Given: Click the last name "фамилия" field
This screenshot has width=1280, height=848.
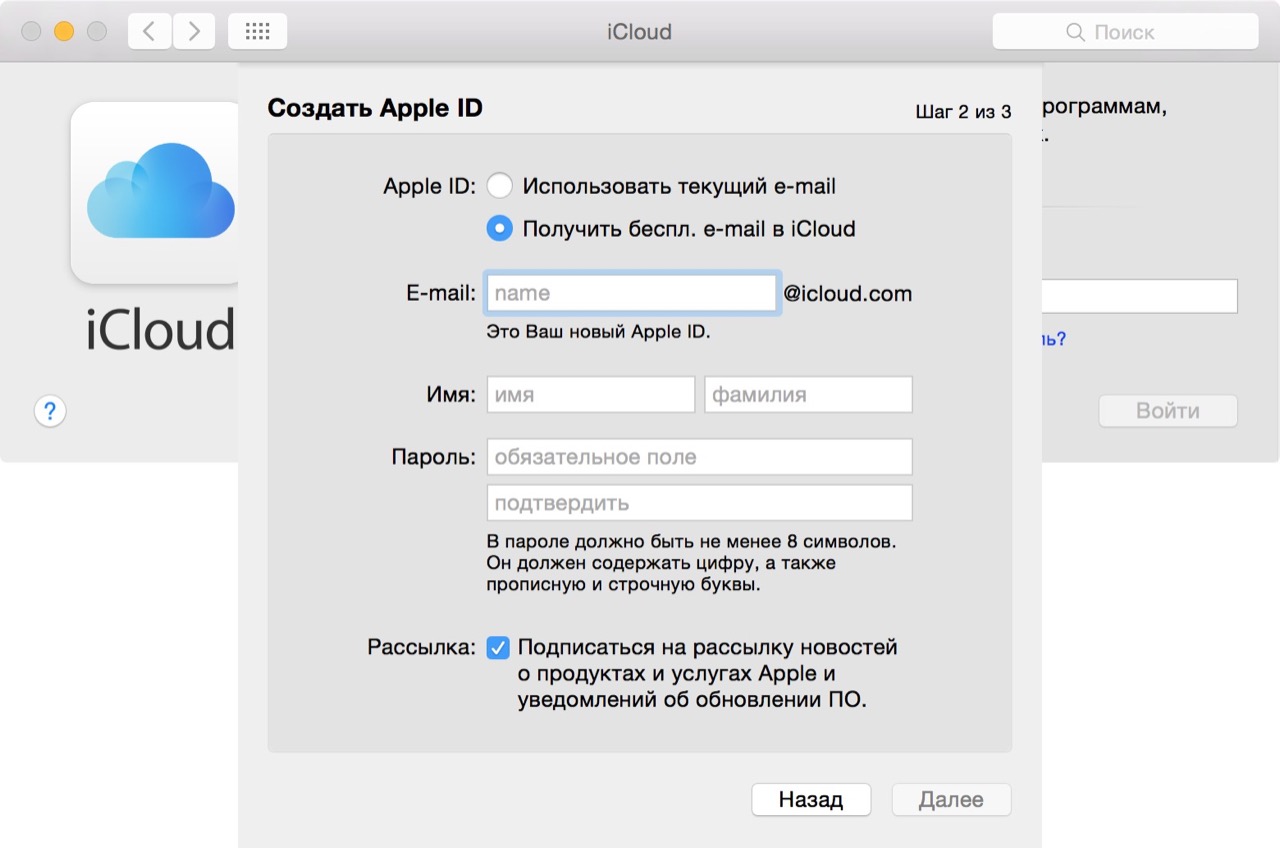Looking at the screenshot, I should pyautogui.click(x=808, y=395).
